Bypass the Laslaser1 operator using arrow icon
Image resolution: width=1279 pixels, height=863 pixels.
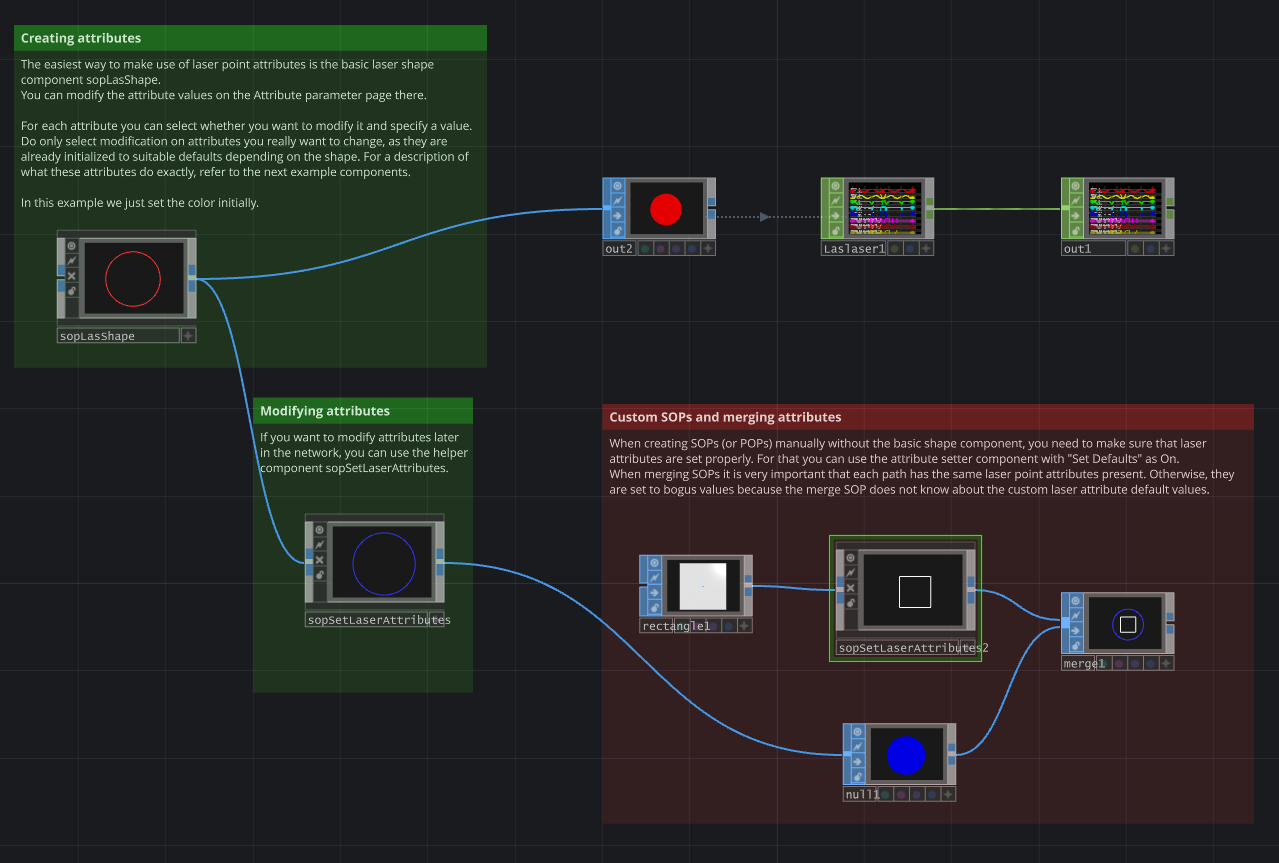point(836,215)
